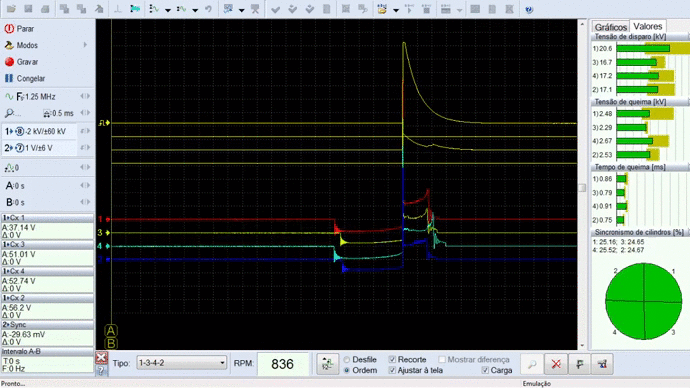Toggle the Ajustar à tela checkbox

tap(392, 370)
